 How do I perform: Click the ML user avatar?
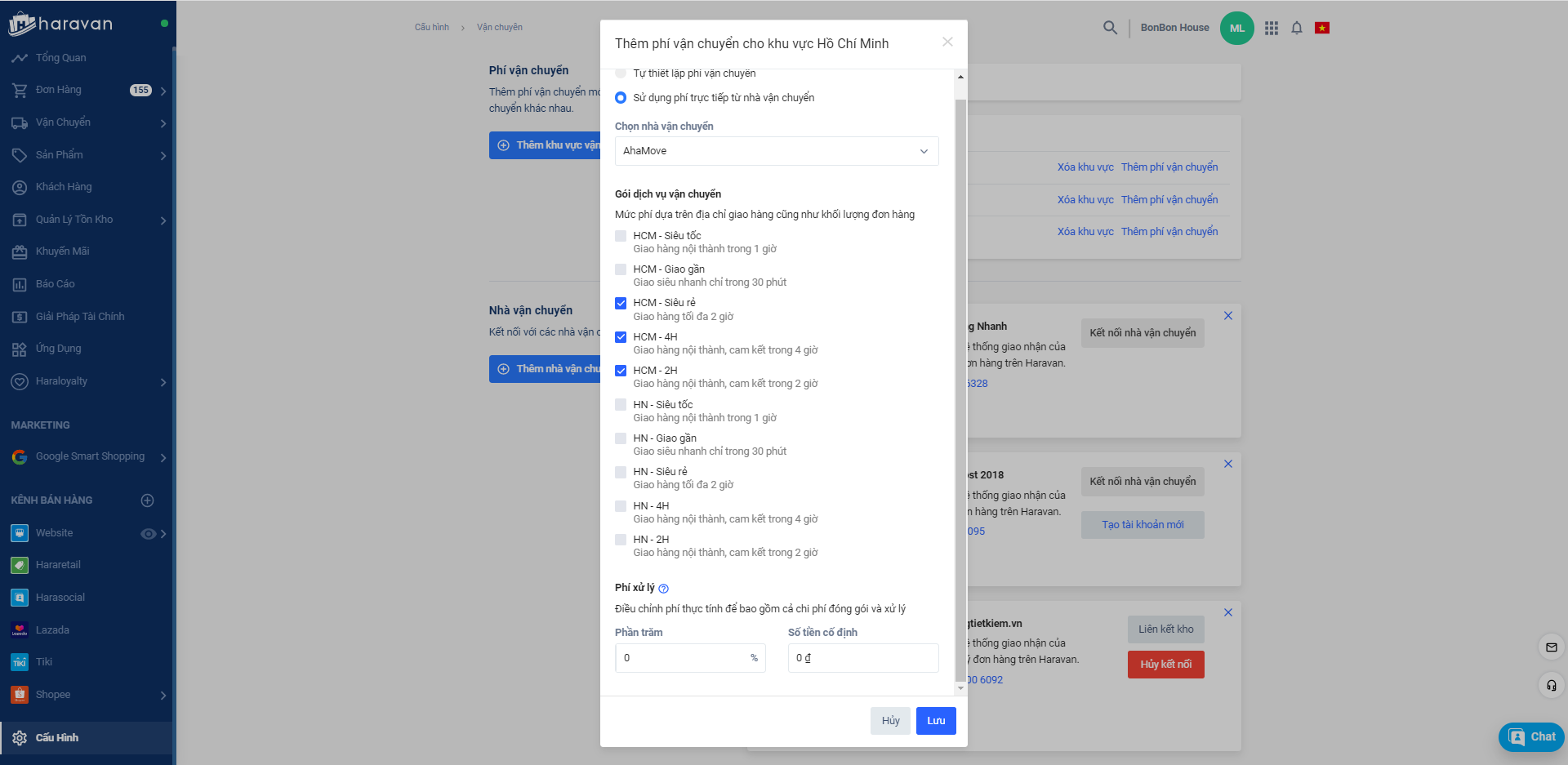(x=1236, y=28)
